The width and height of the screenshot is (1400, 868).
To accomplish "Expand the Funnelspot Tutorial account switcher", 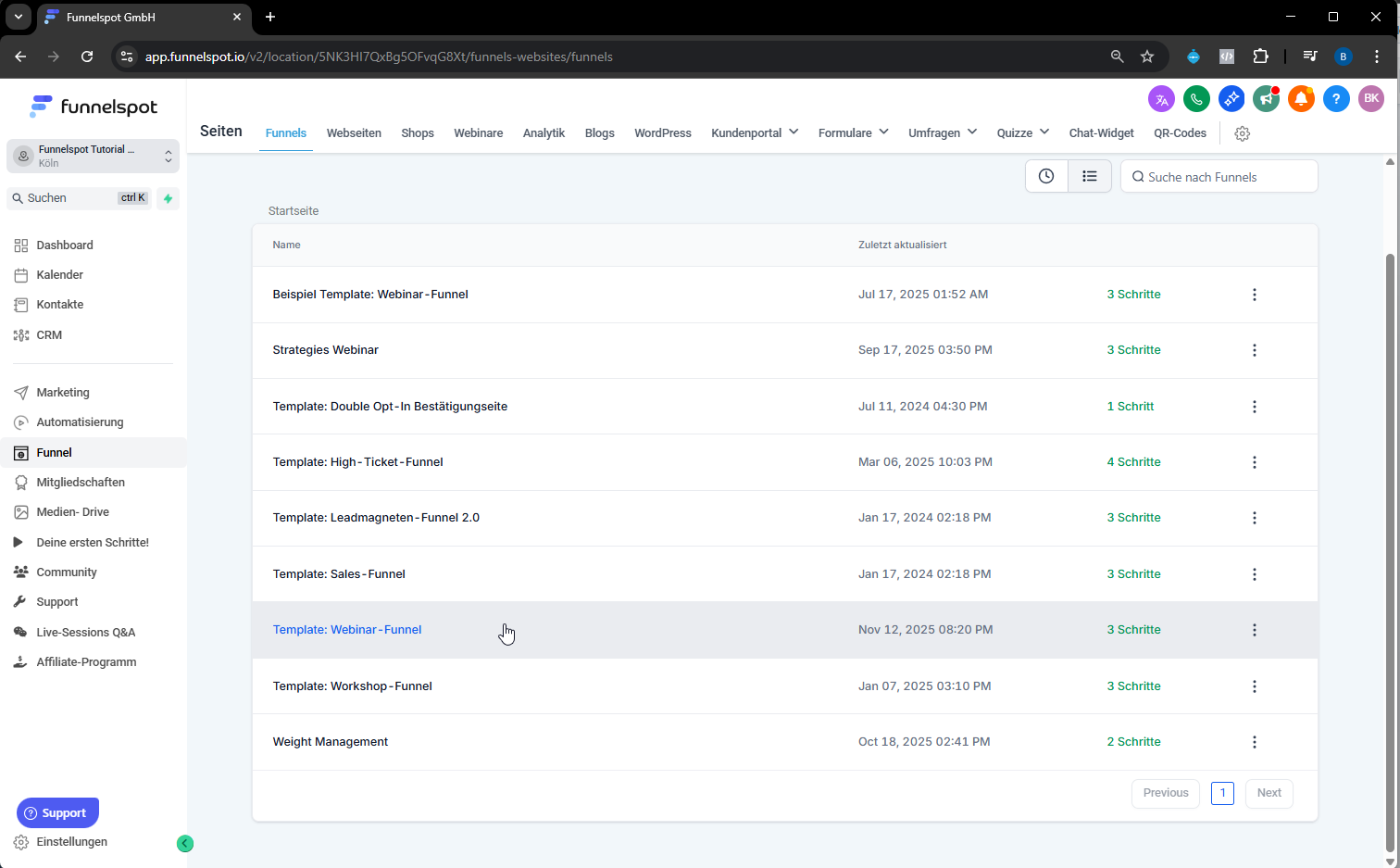I will [x=93, y=156].
